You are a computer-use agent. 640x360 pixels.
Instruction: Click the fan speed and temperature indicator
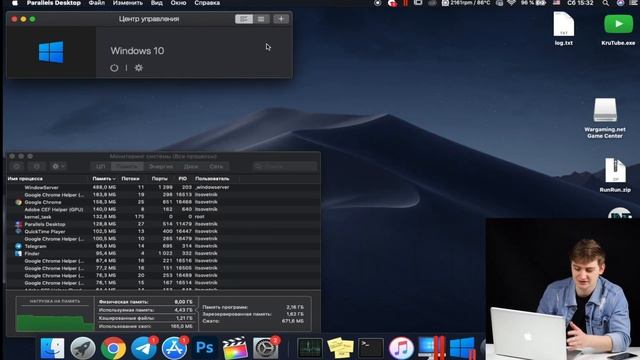point(467,3)
